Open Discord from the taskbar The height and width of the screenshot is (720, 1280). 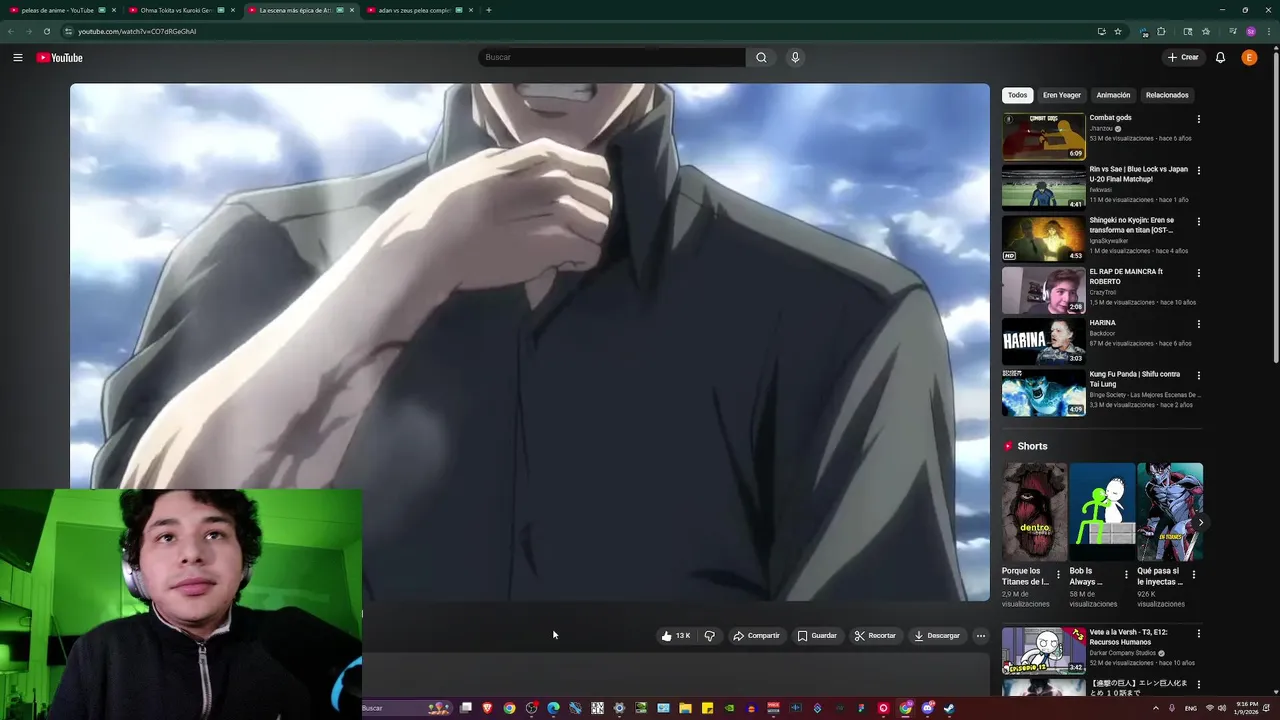[927, 708]
